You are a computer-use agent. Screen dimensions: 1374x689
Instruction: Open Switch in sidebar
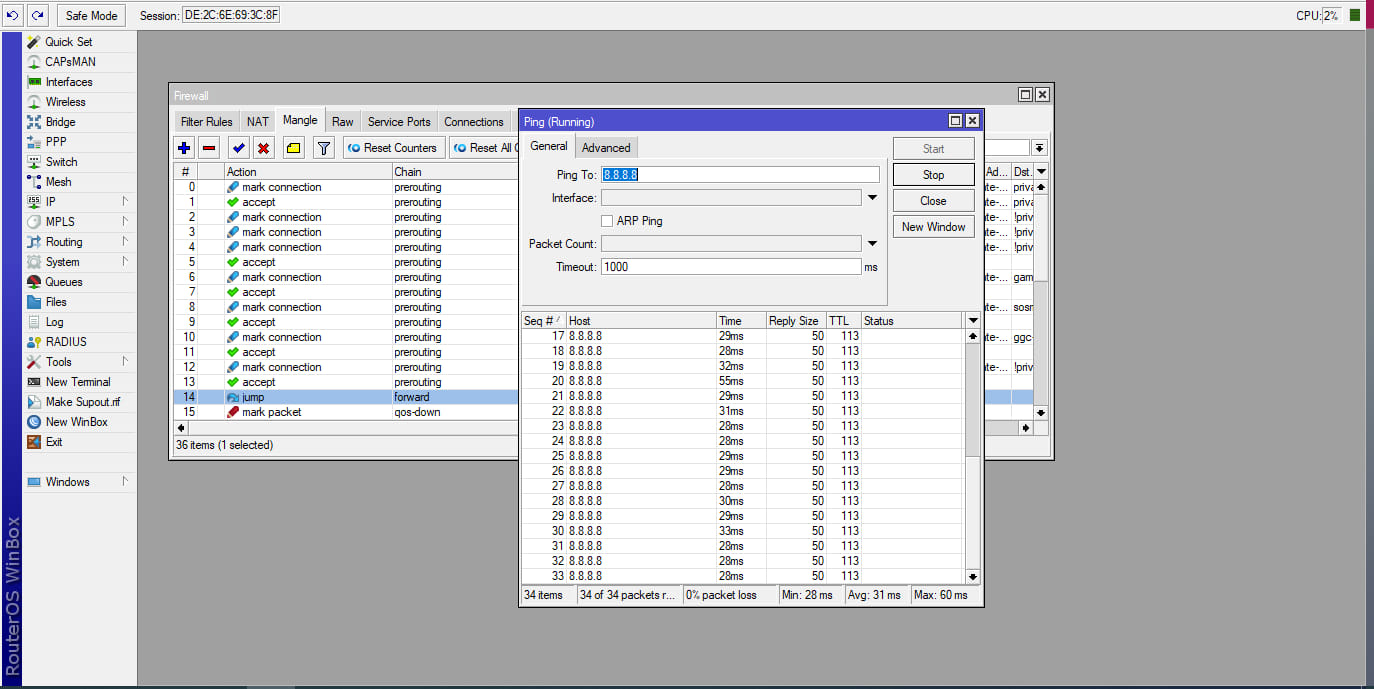pos(61,162)
